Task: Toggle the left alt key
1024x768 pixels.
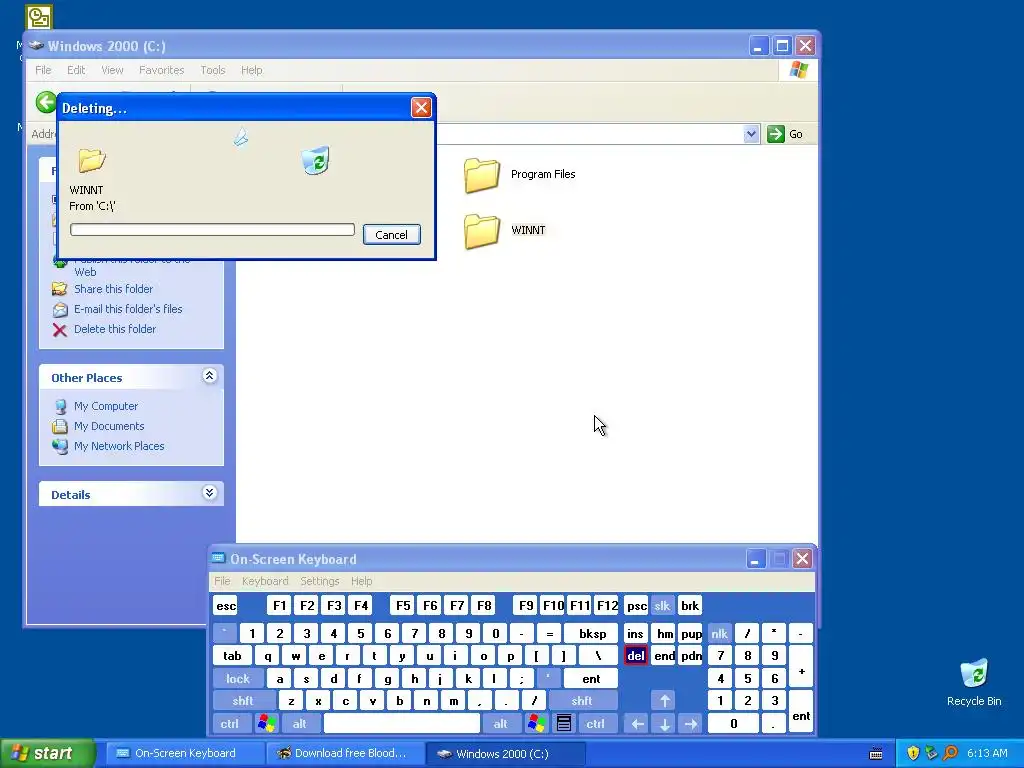Action: (x=300, y=724)
